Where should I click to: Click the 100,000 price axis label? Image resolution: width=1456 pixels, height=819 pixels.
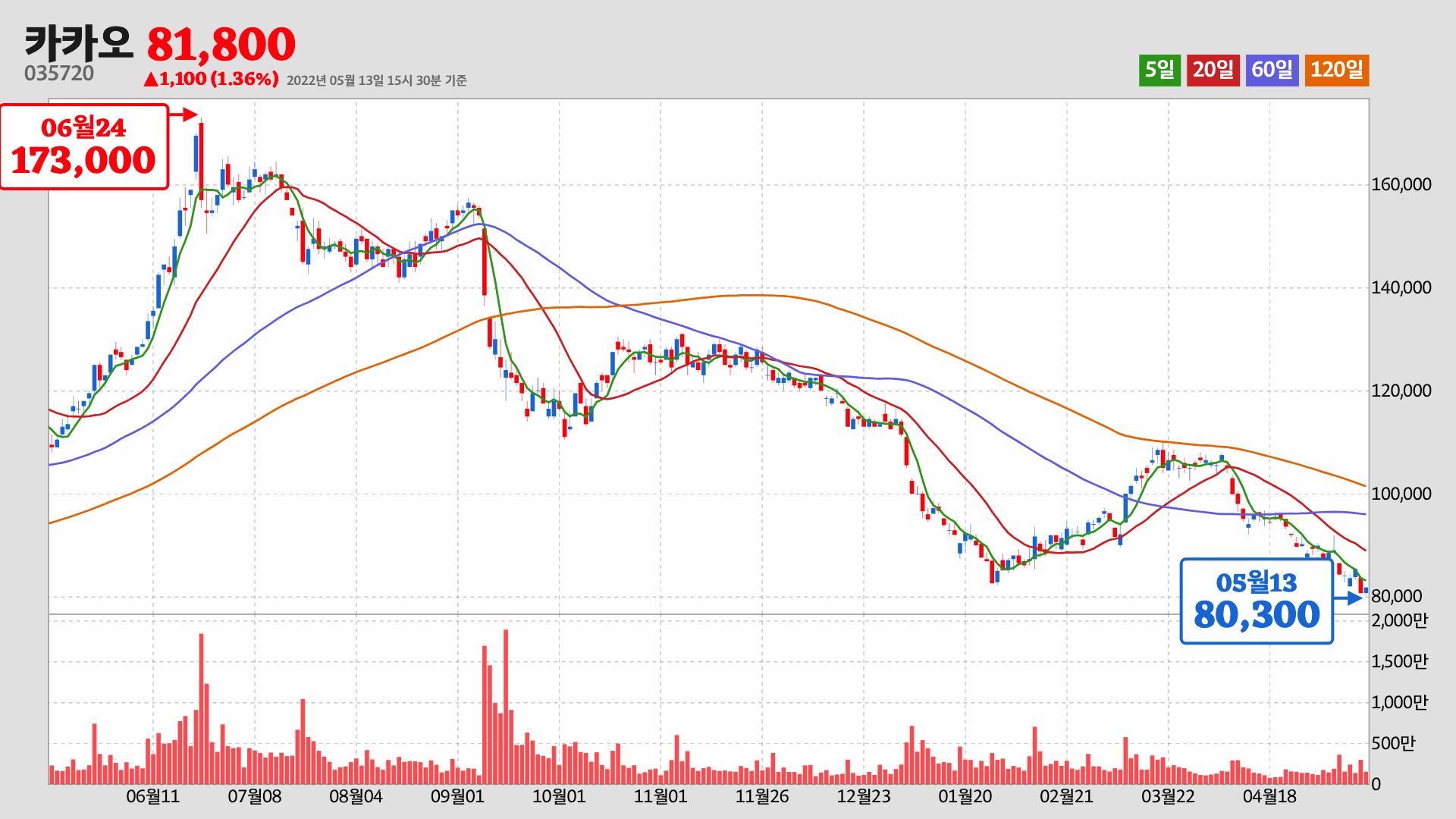point(1401,494)
